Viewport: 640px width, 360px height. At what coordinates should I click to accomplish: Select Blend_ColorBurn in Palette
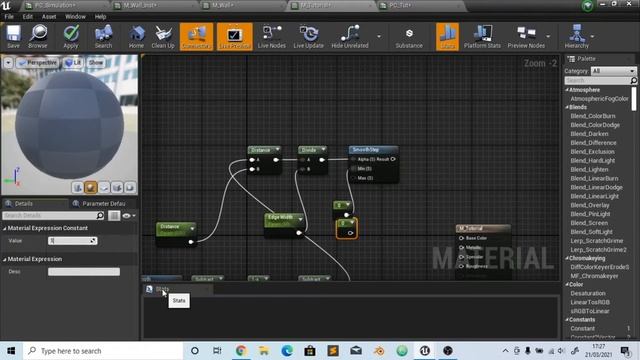(593, 116)
